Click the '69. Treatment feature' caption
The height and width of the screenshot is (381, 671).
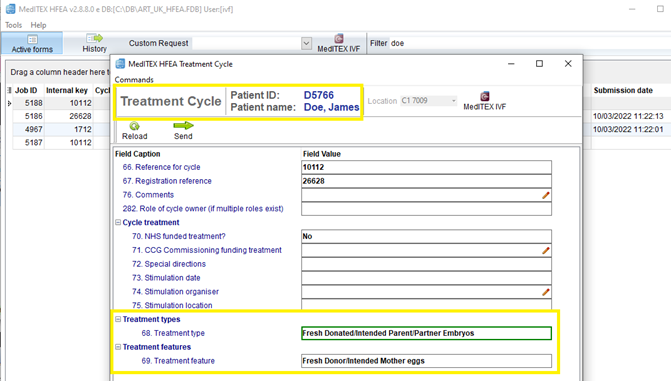pos(178,361)
